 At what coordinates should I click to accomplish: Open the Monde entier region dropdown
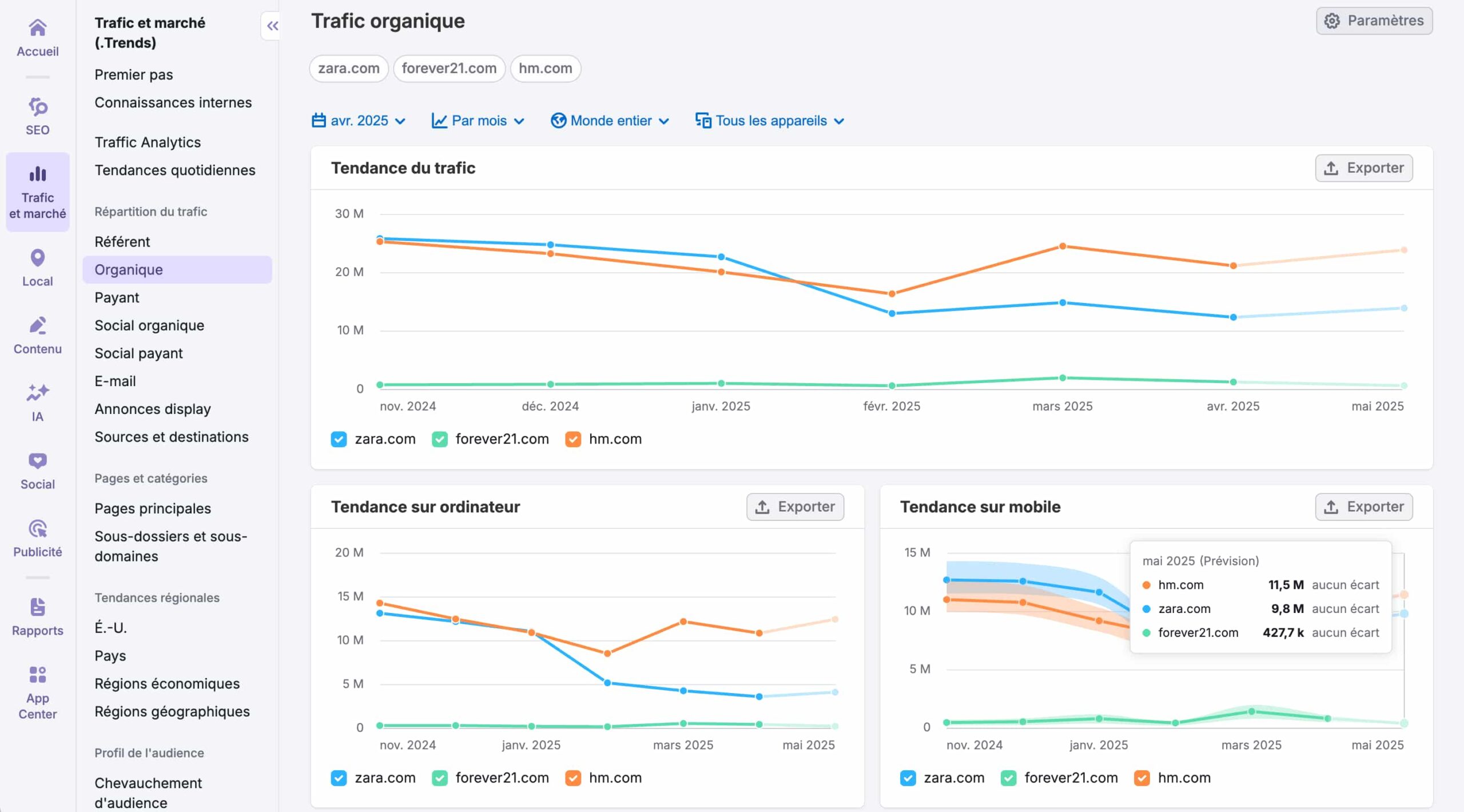pyautogui.click(x=610, y=121)
